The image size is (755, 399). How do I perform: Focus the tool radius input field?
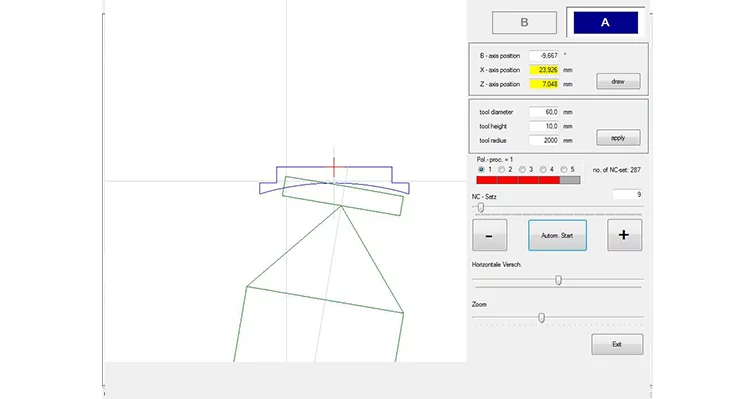(544, 140)
